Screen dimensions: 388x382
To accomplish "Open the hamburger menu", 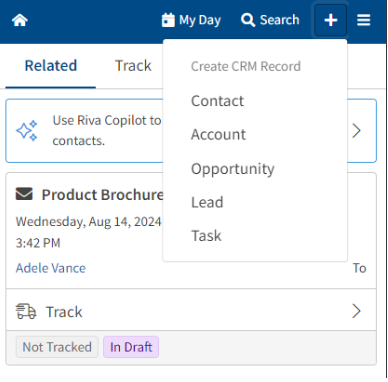I will tap(364, 20).
